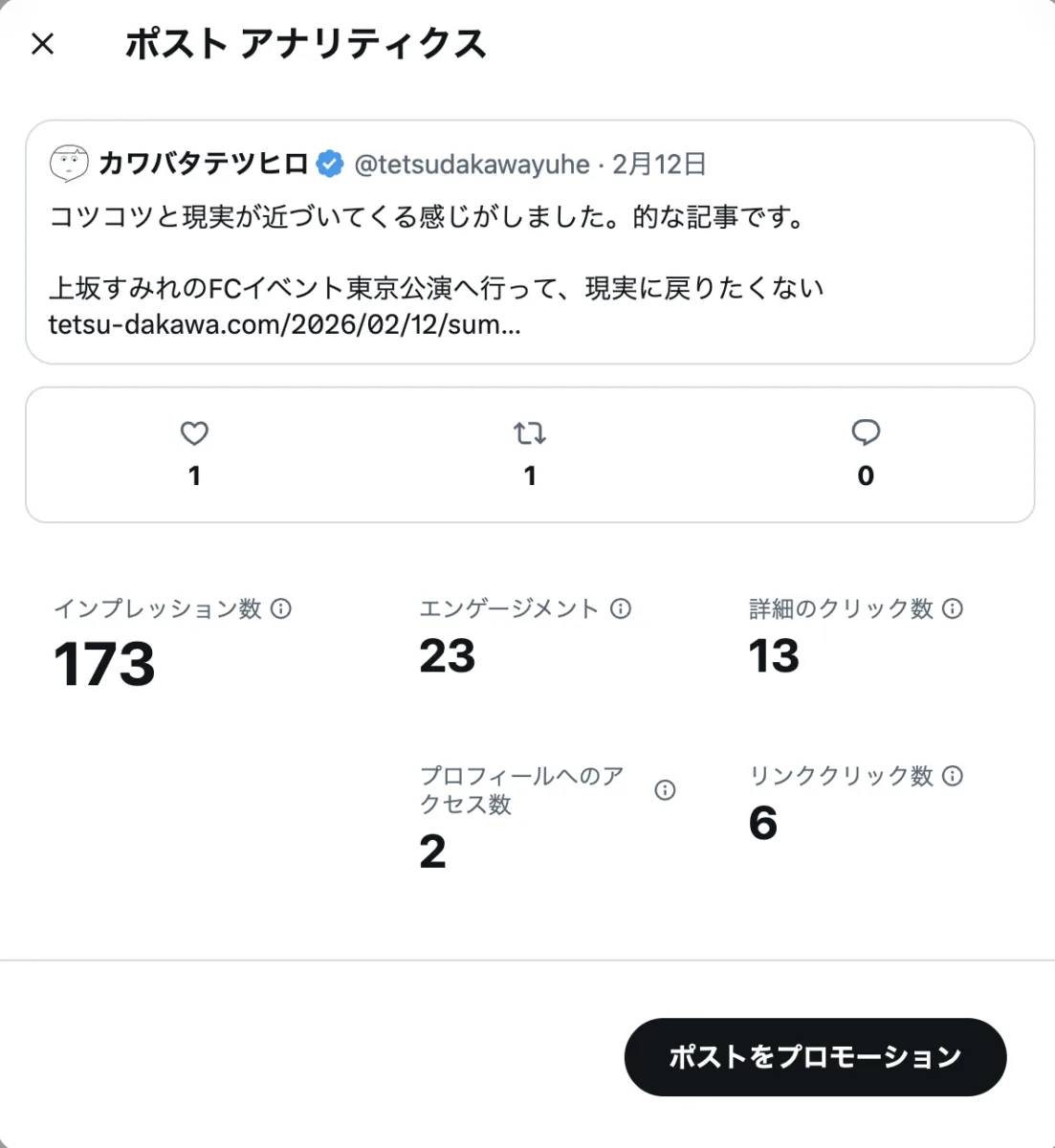Click the repost arrows icon

coord(530,433)
